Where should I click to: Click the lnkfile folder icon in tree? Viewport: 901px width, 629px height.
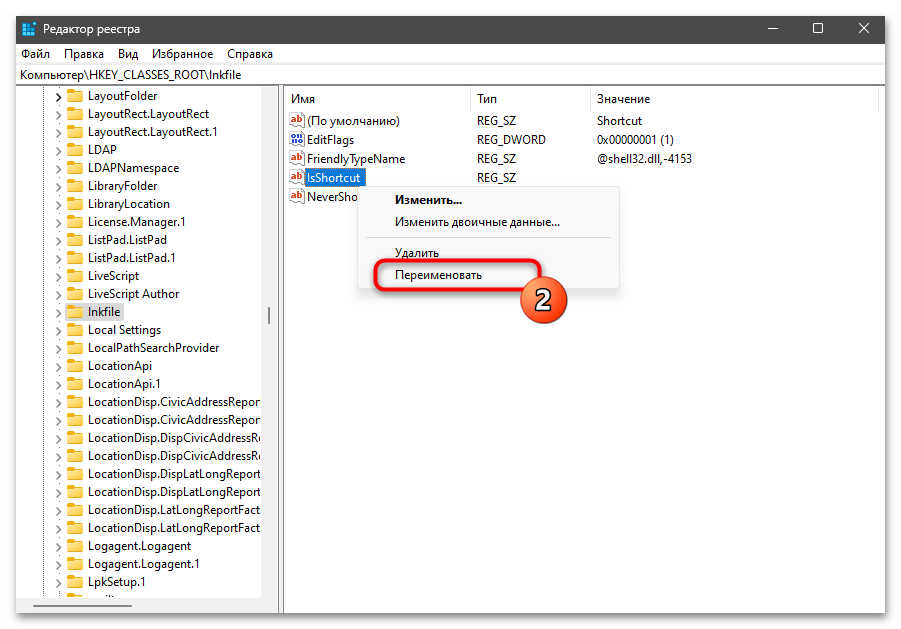pyautogui.click(x=75, y=312)
